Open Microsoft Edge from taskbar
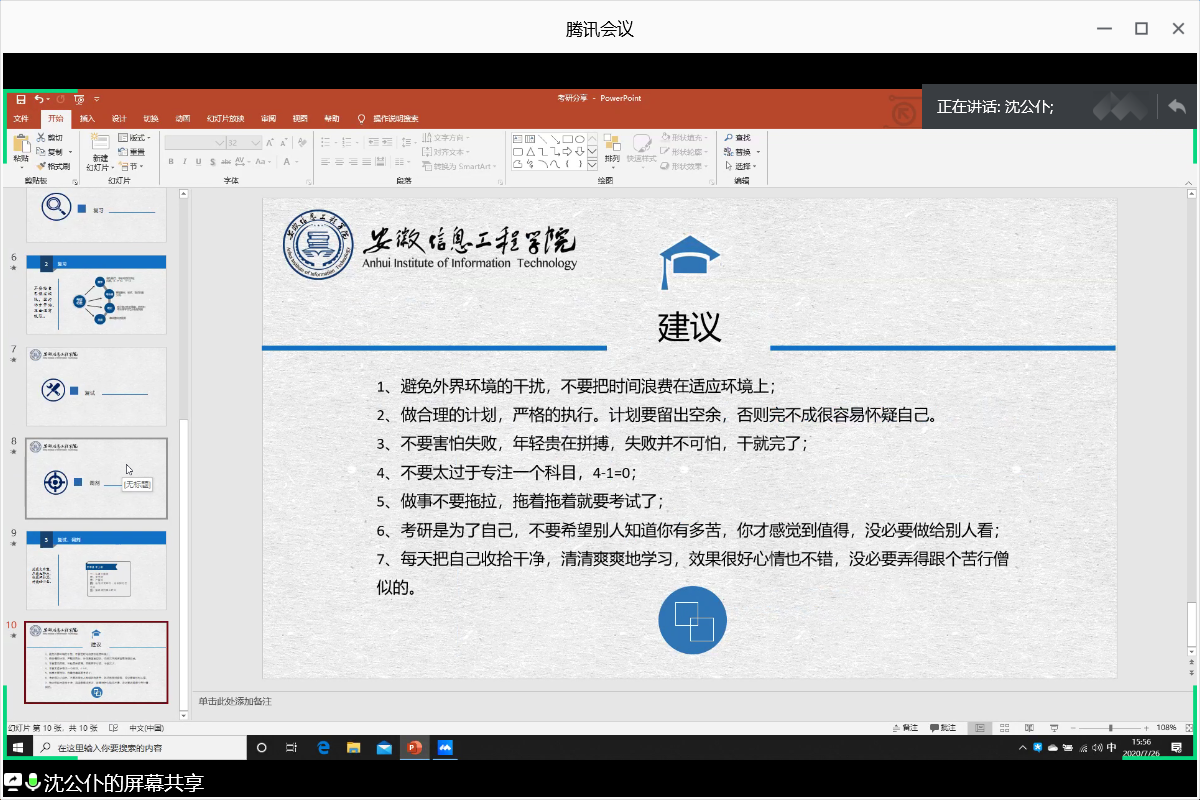The height and width of the screenshot is (800, 1200). 323,747
